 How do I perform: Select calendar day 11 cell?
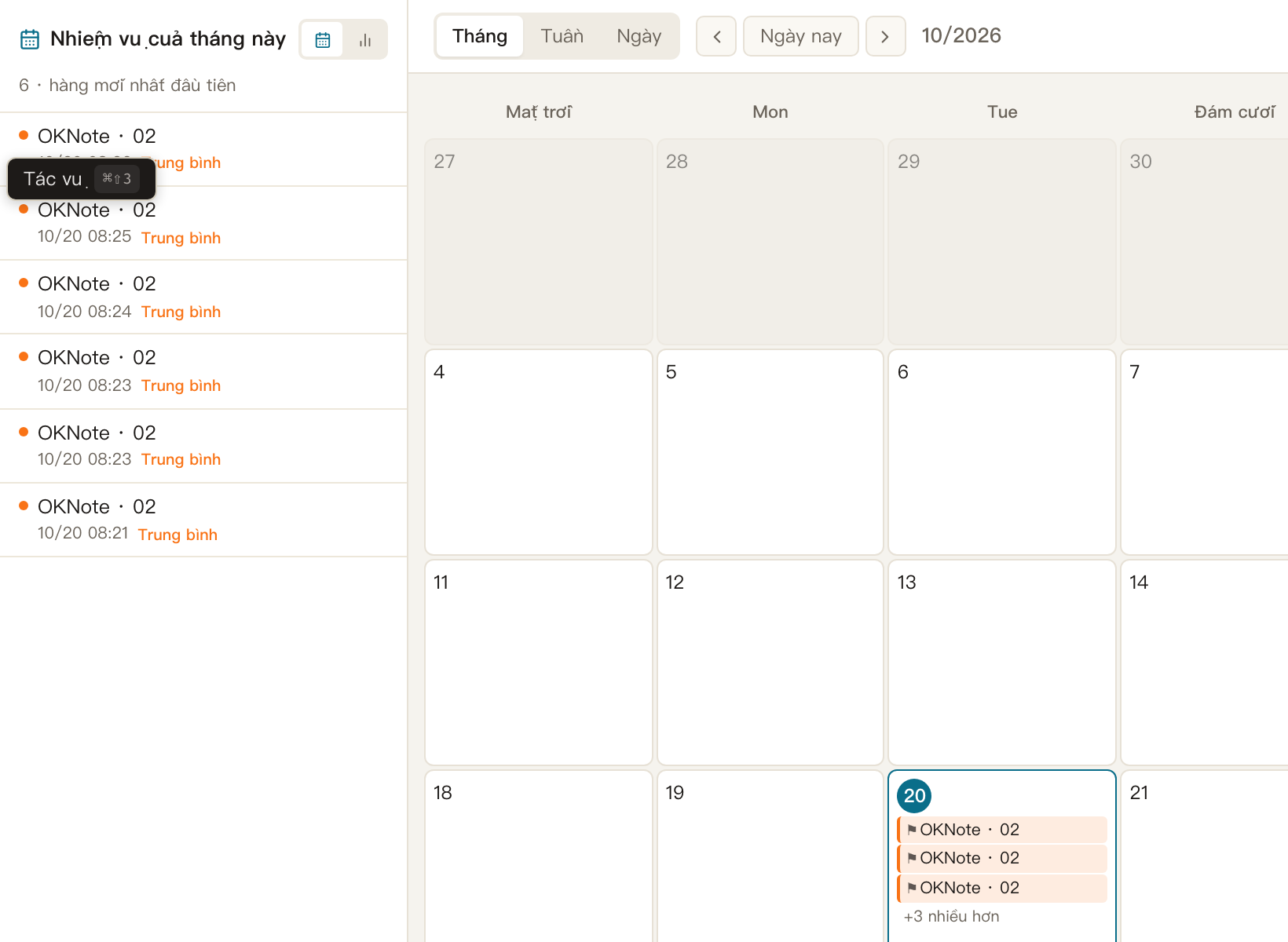click(539, 663)
